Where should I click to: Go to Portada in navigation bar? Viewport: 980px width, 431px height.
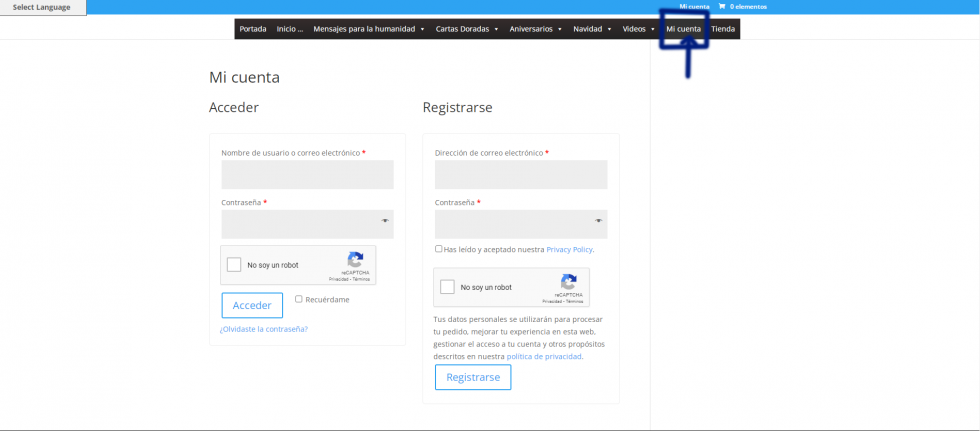pos(253,29)
